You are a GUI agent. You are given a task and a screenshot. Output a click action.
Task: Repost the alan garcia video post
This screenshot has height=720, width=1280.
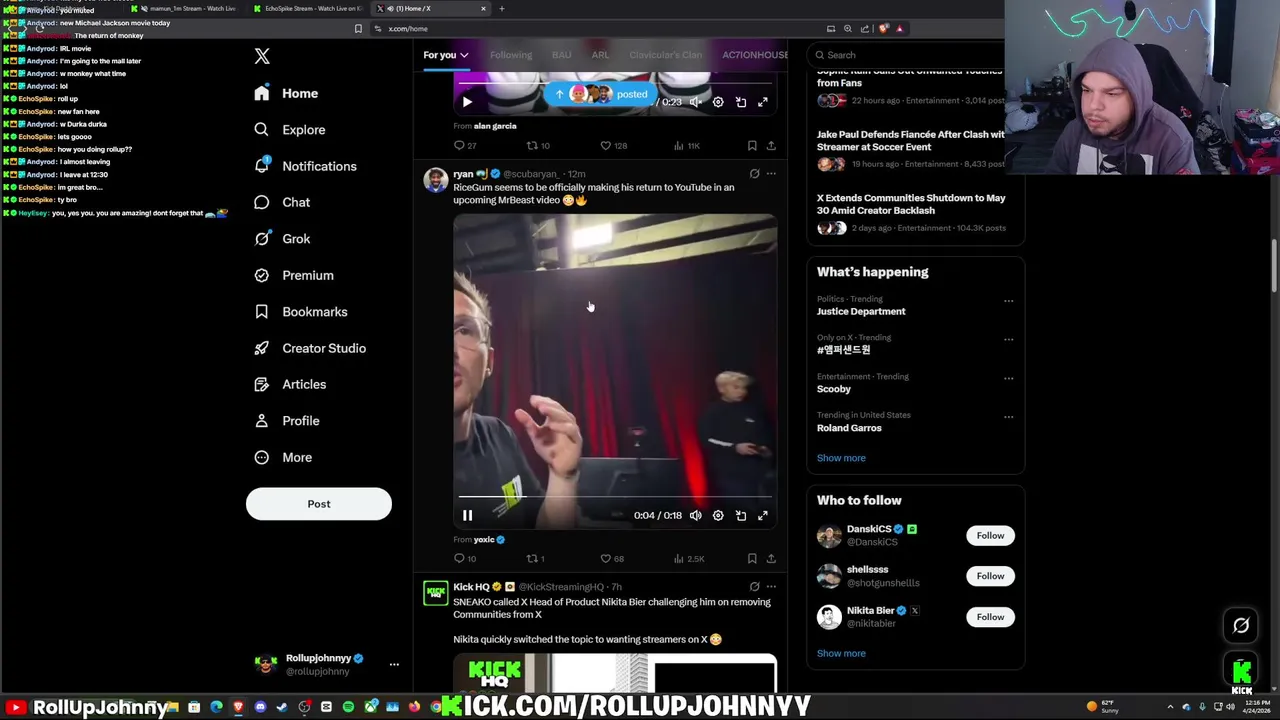click(x=538, y=146)
